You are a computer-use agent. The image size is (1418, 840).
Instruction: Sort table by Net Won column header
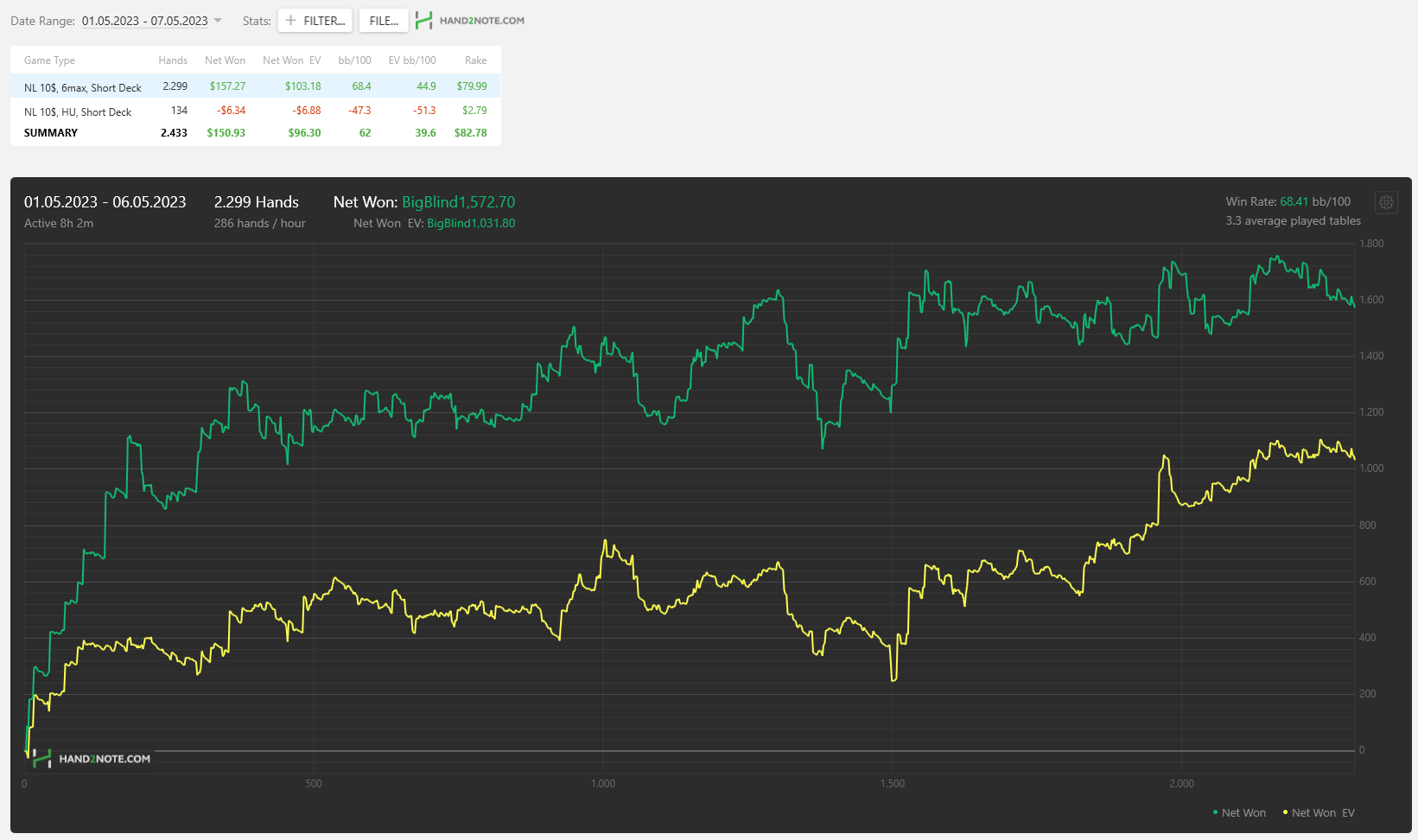225,60
